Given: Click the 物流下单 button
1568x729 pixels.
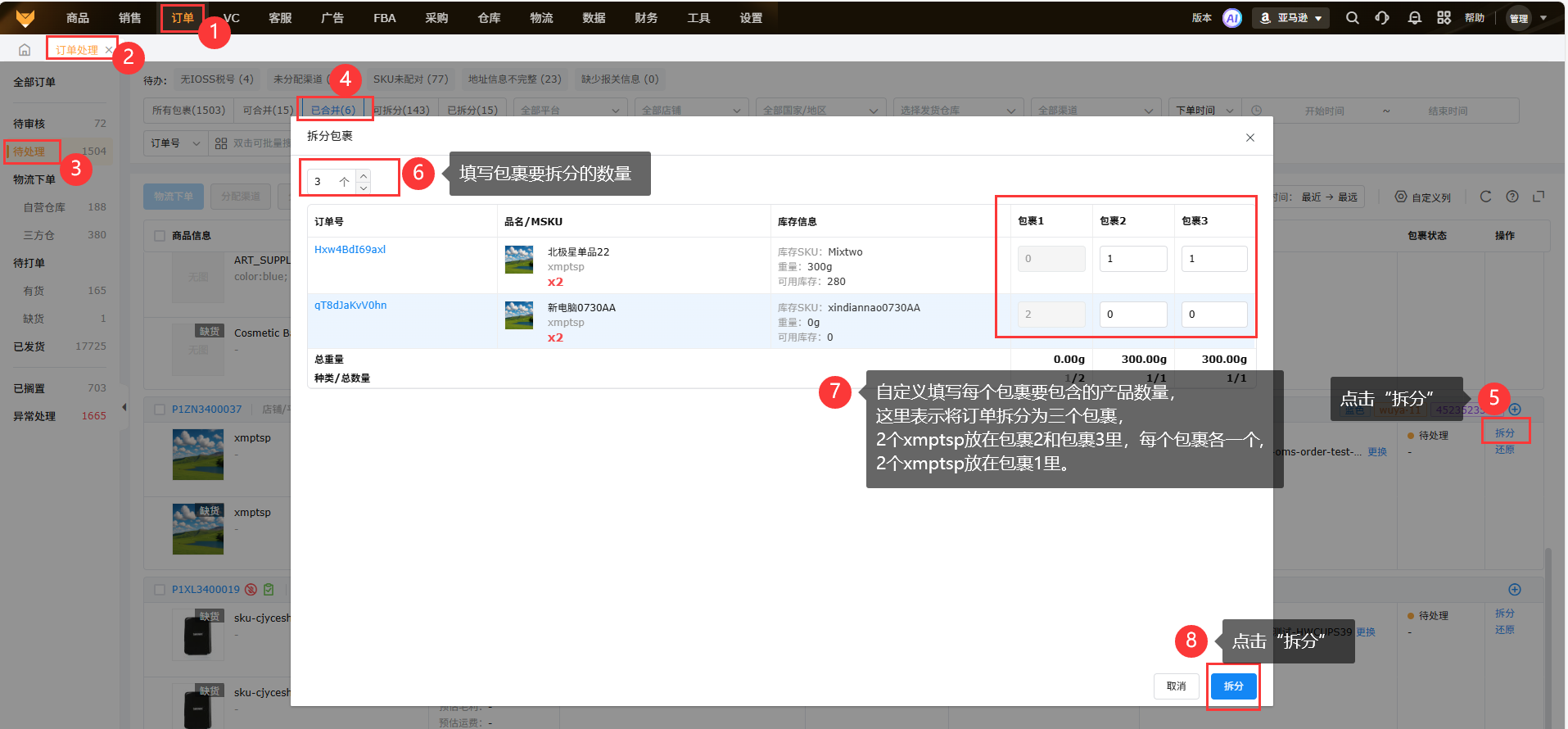Looking at the screenshot, I should pyautogui.click(x=174, y=197).
